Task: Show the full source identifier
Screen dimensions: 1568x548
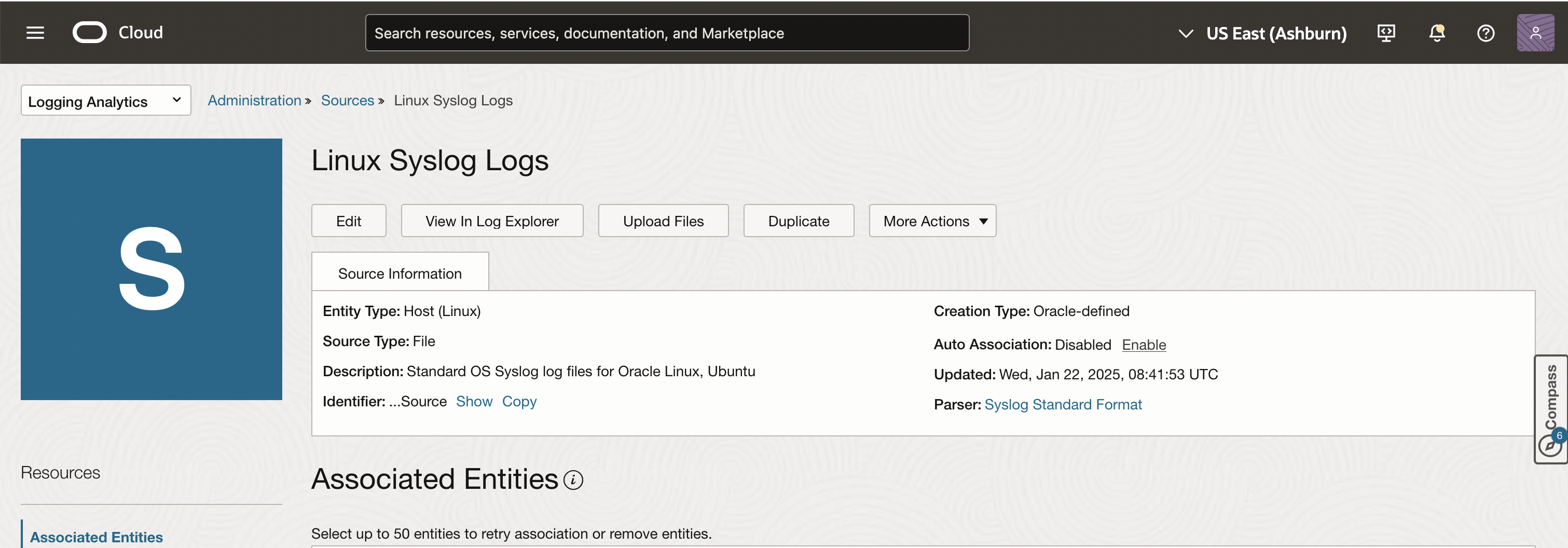Action: [474, 402]
